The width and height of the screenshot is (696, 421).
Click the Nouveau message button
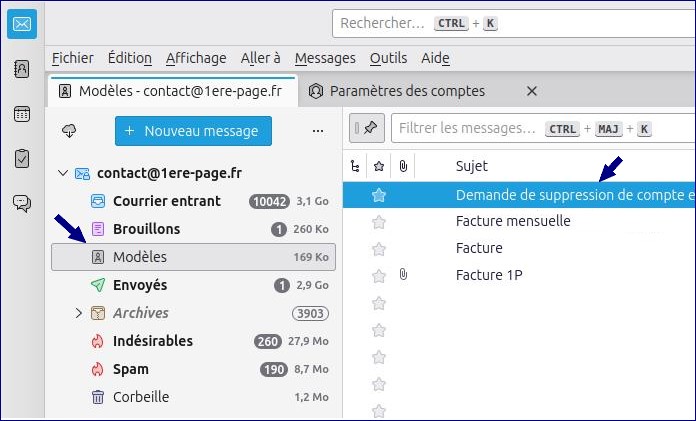pyautogui.click(x=193, y=130)
